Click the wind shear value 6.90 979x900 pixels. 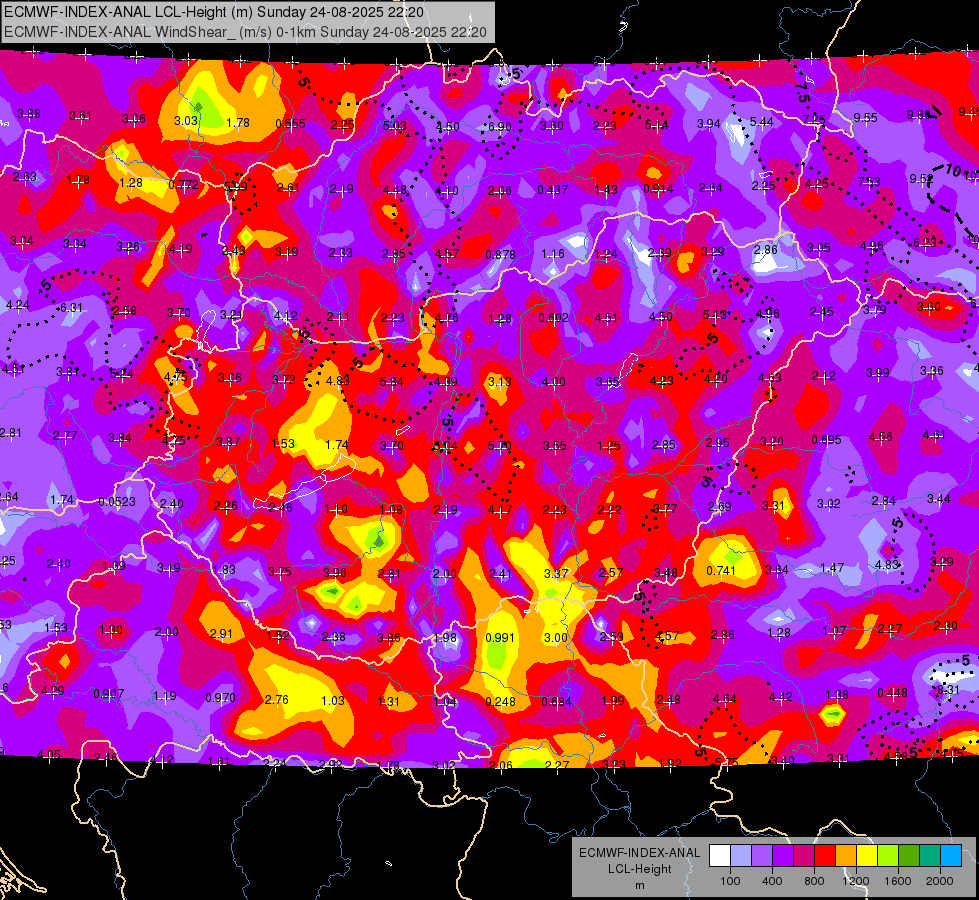pos(499,127)
